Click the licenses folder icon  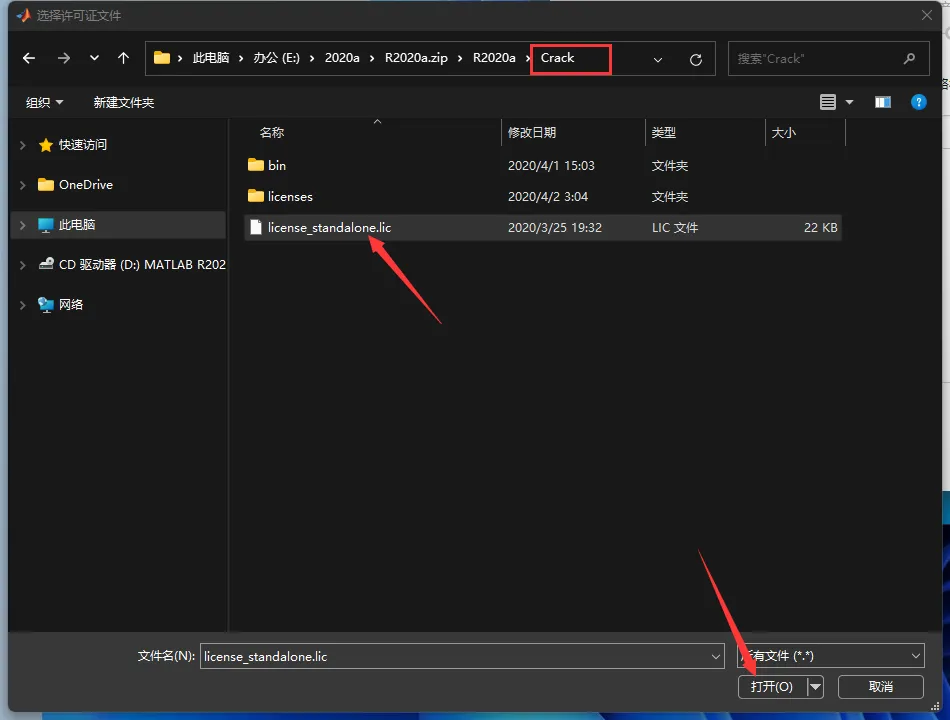pos(256,196)
